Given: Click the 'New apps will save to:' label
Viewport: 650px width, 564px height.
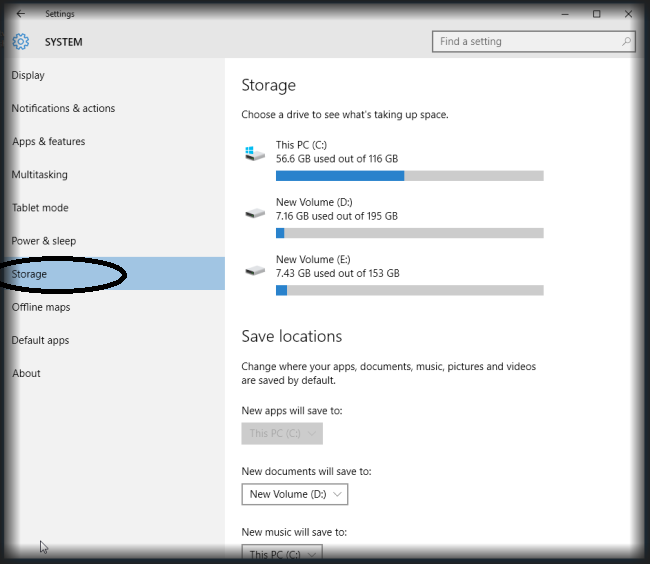Looking at the screenshot, I should pos(292,411).
